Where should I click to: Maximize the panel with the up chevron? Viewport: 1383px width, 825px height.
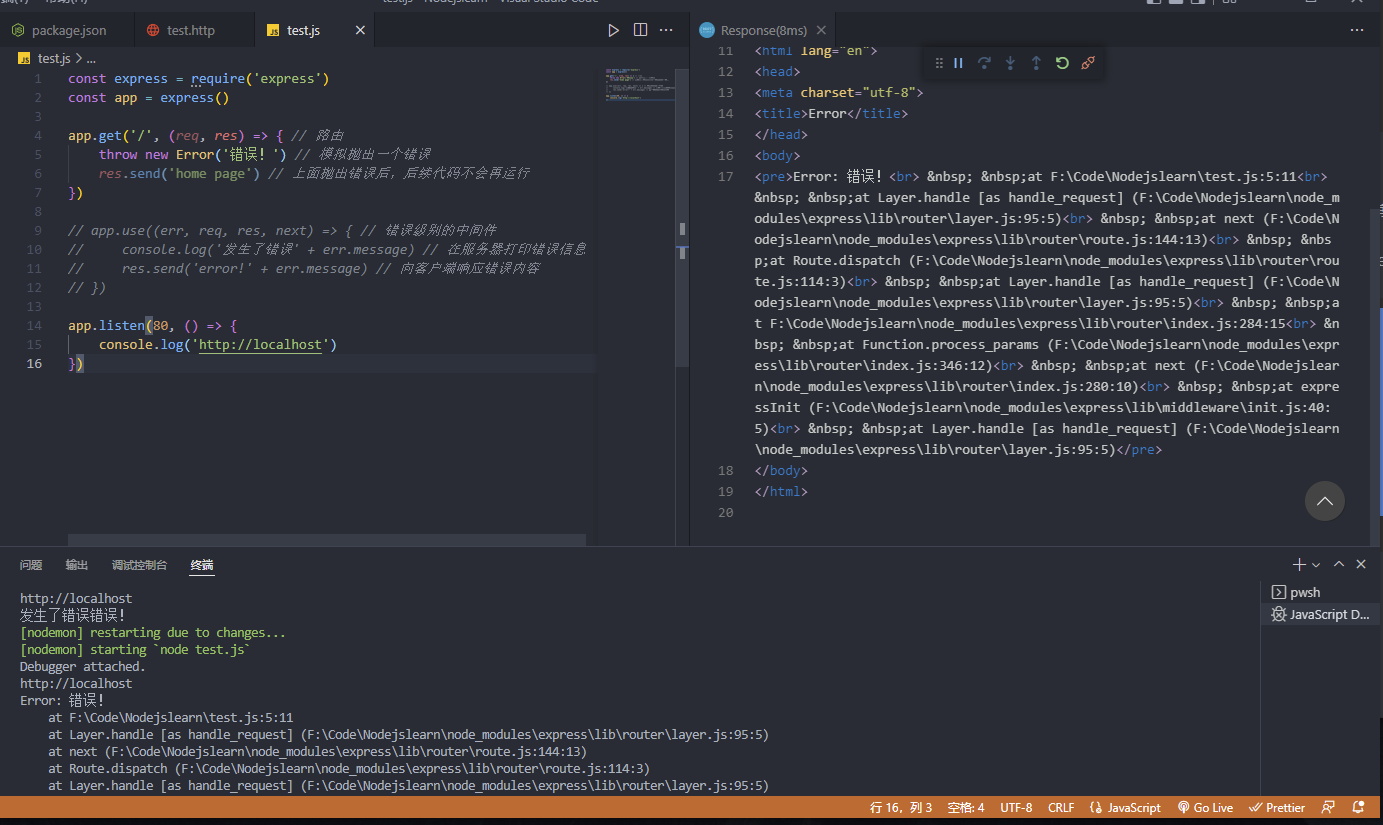pyautogui.click(x=1339, y=565)
